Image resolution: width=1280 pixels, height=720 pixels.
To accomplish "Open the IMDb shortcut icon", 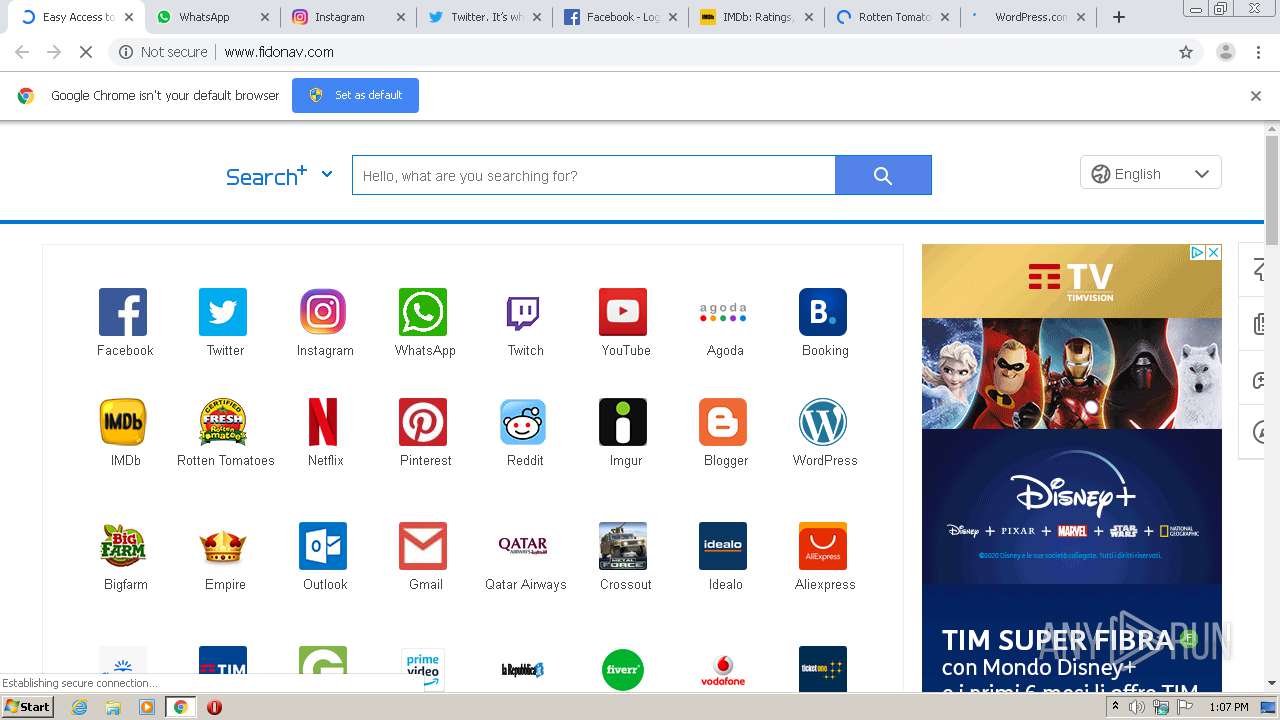I will [x=123, y=422].
